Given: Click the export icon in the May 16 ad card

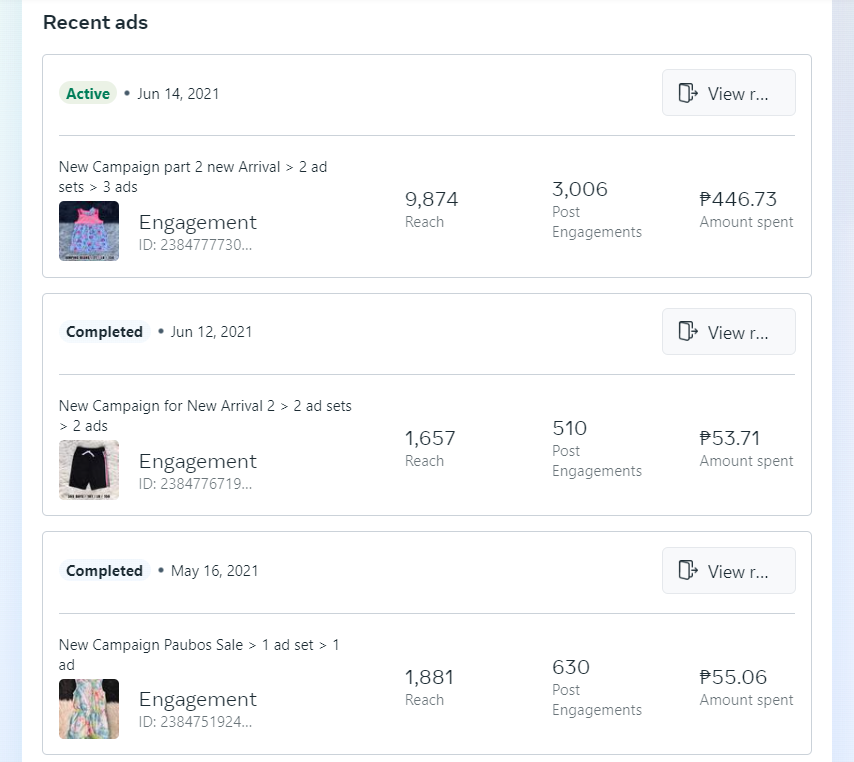Looking at the screenshot, I should [x=687, y=571].
